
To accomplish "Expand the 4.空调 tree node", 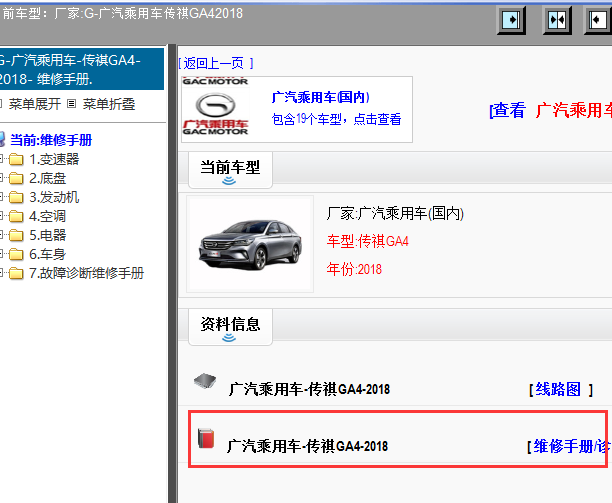I will (1, 216).
